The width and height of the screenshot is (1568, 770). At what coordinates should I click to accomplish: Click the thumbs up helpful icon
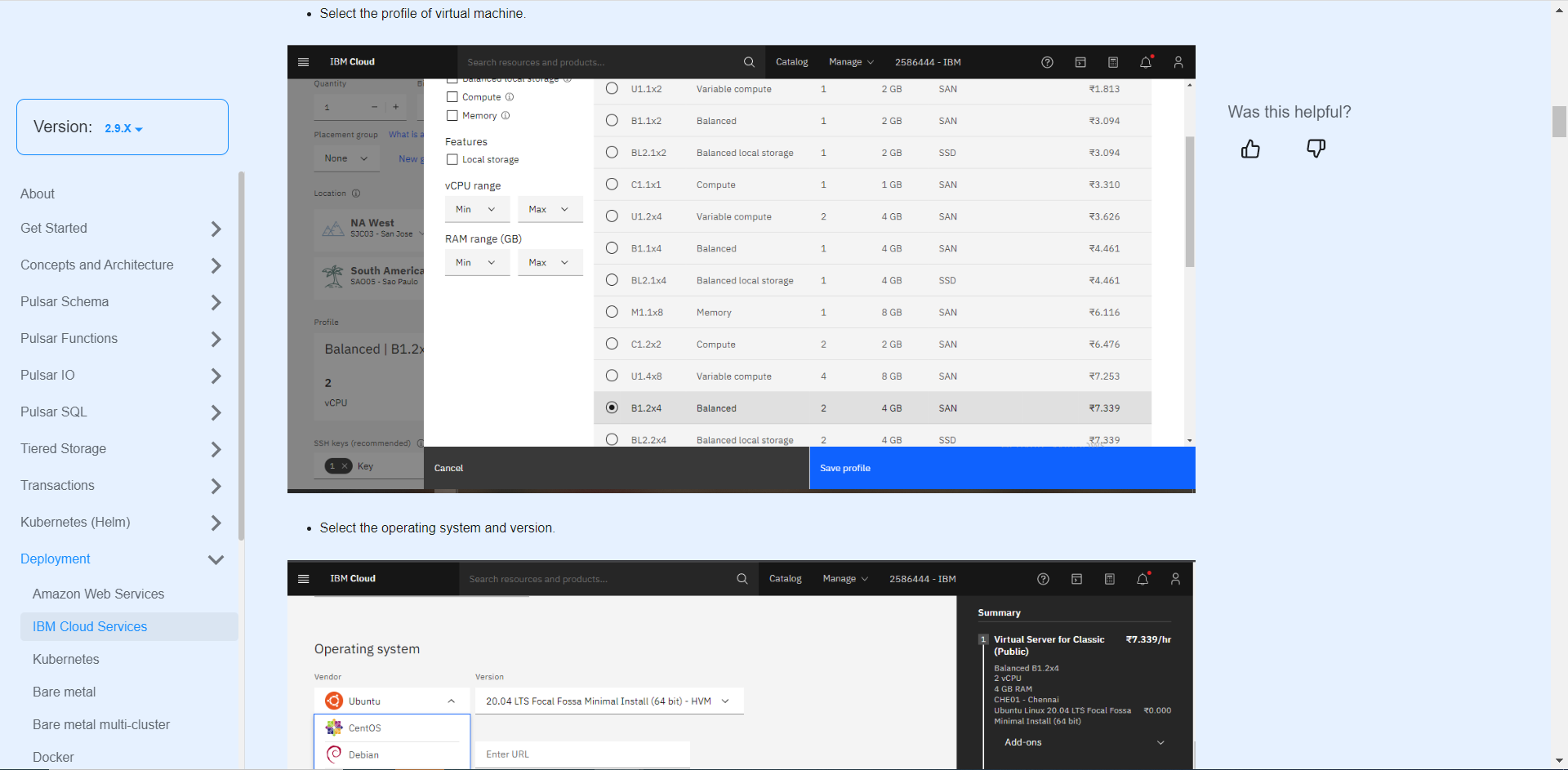(x=1250, y=149)
